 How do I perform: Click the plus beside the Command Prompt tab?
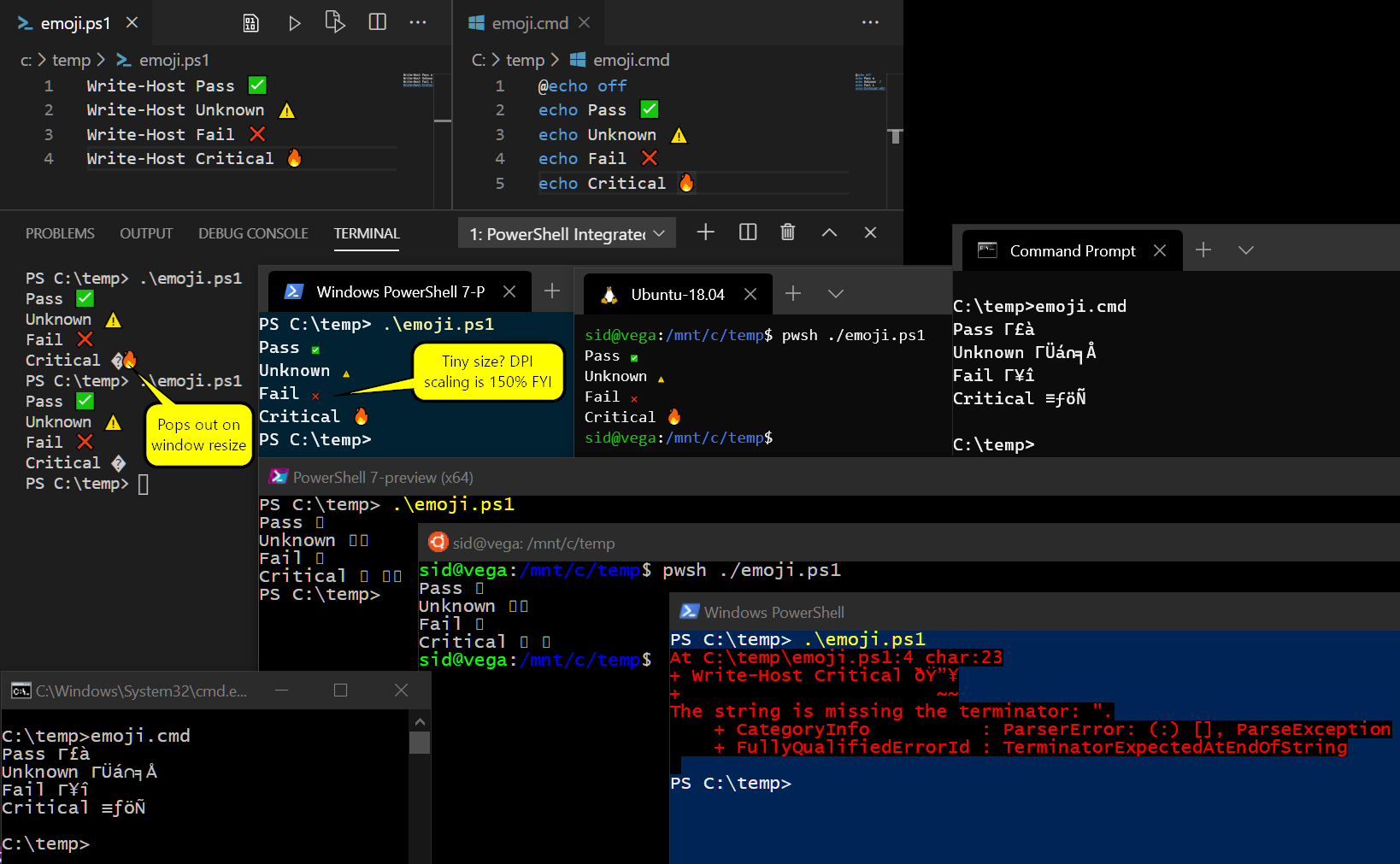tap(1203, 250)
